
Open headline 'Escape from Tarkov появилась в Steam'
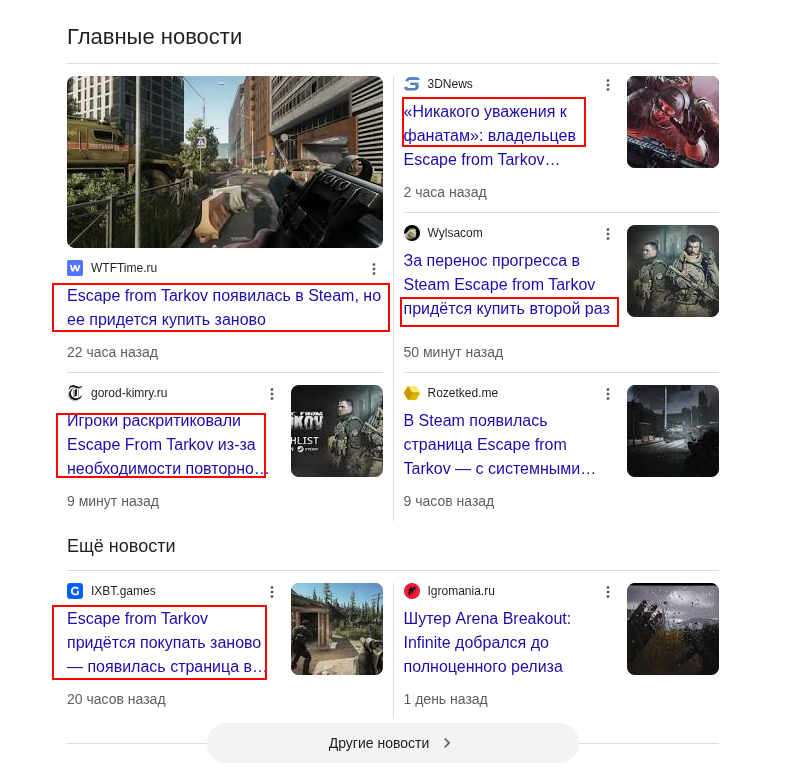[x=224, y=307]
